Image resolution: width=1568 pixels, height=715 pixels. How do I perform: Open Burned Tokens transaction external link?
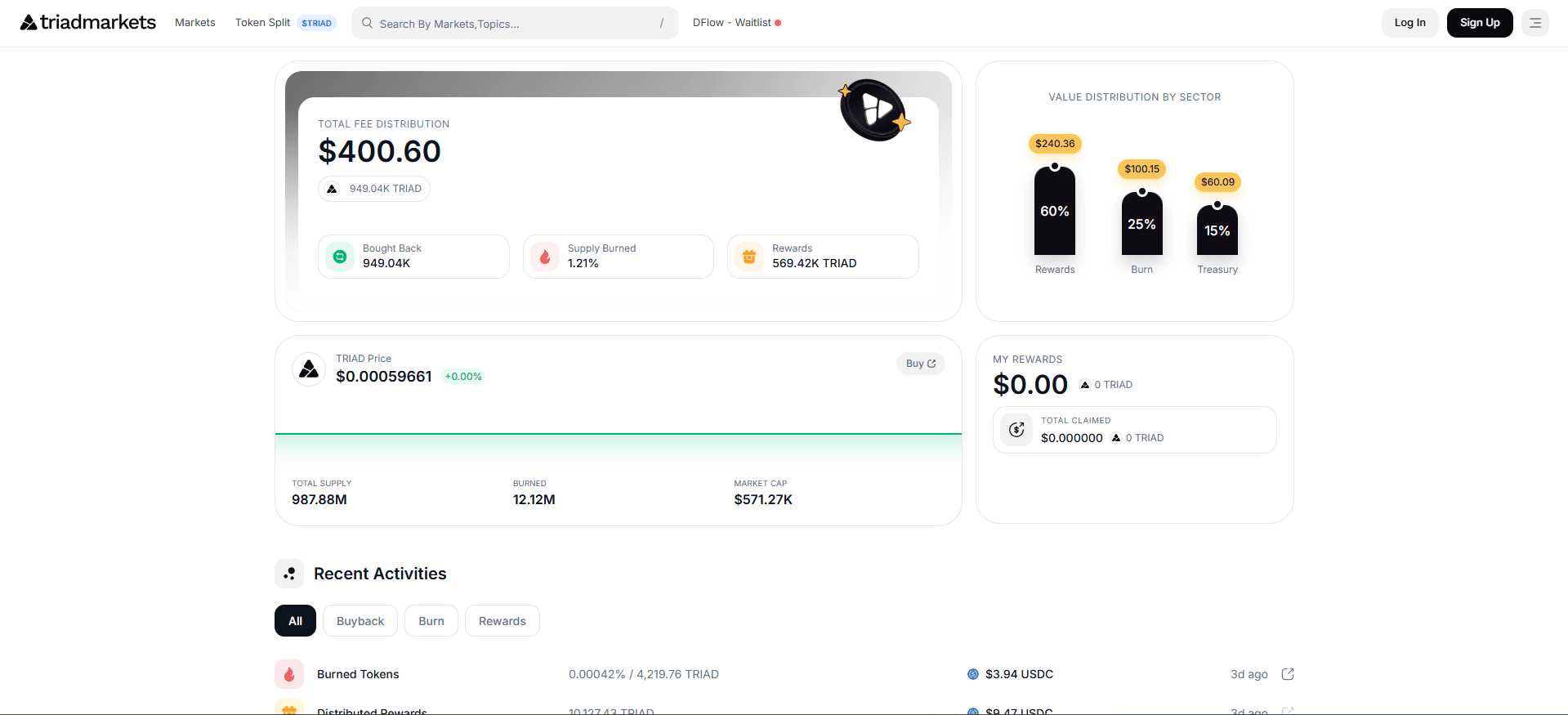(x=1288, y=674)
